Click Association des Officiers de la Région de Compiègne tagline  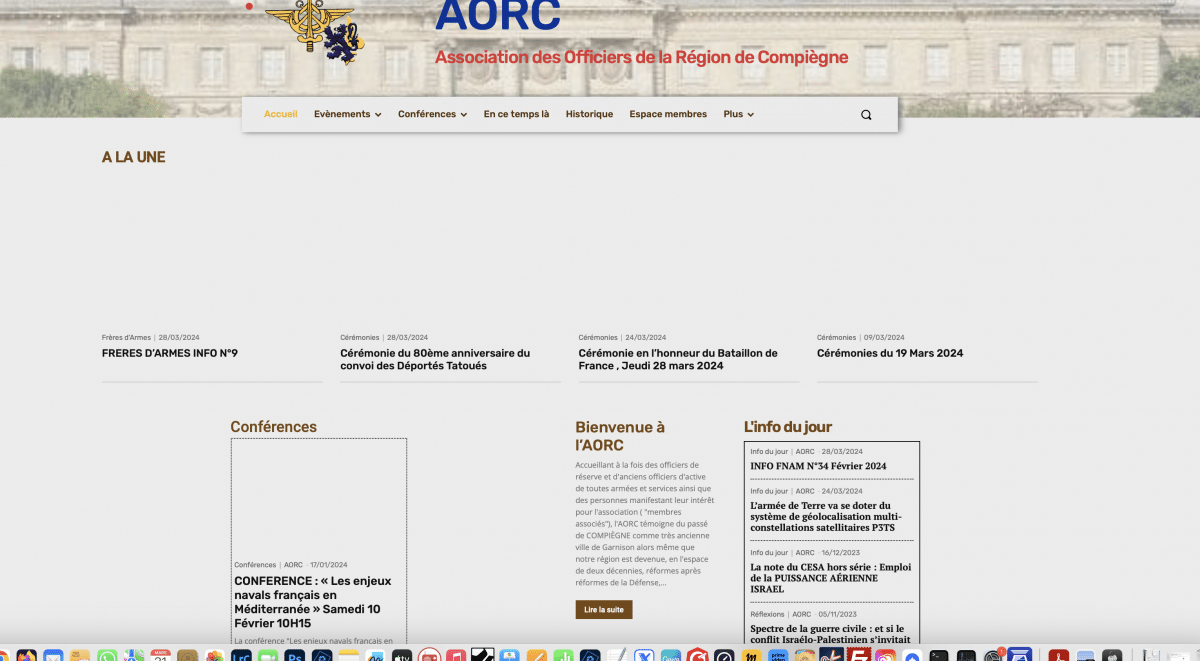pos(641,58)
